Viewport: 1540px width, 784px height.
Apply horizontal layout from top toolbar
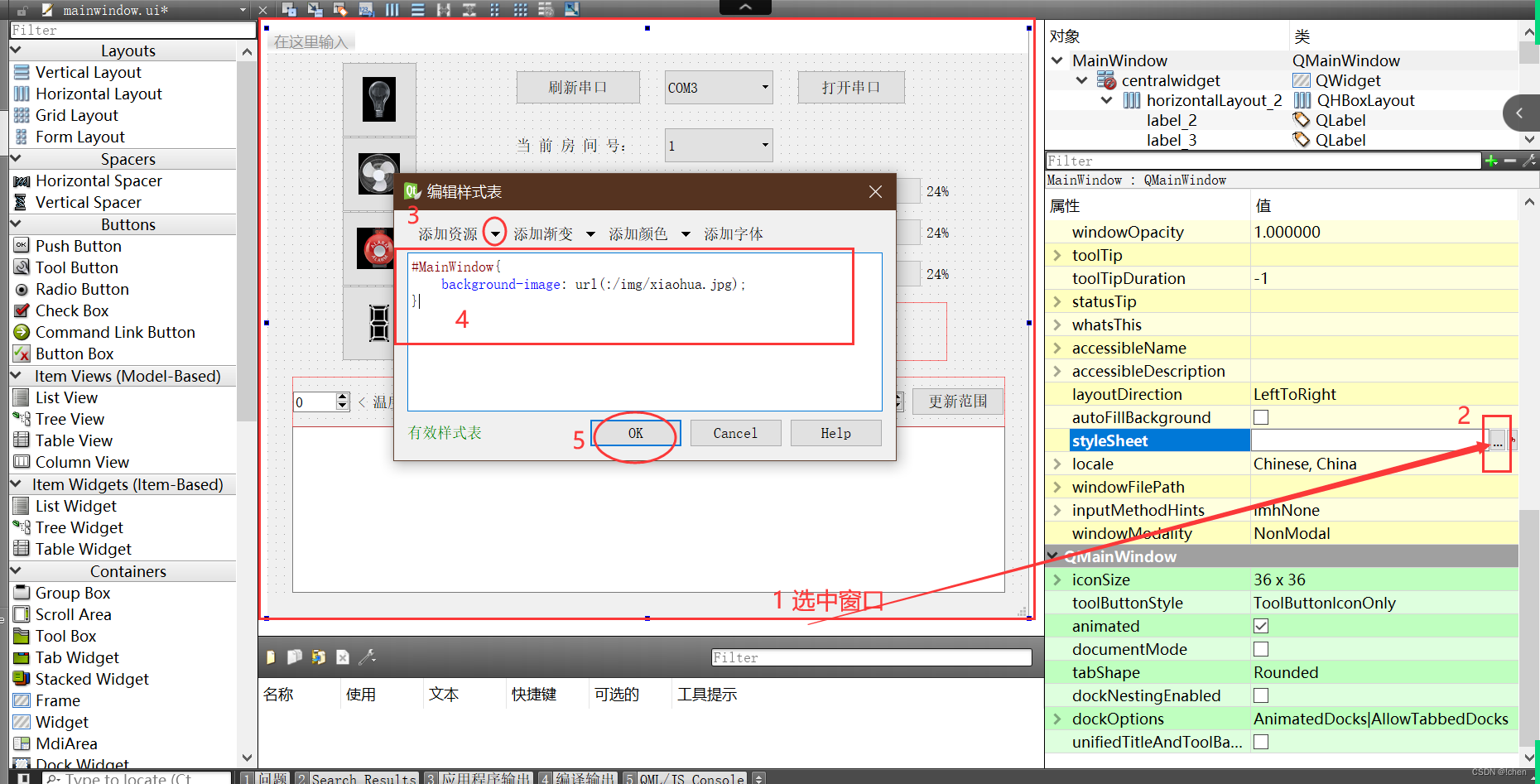coord(392,9)
